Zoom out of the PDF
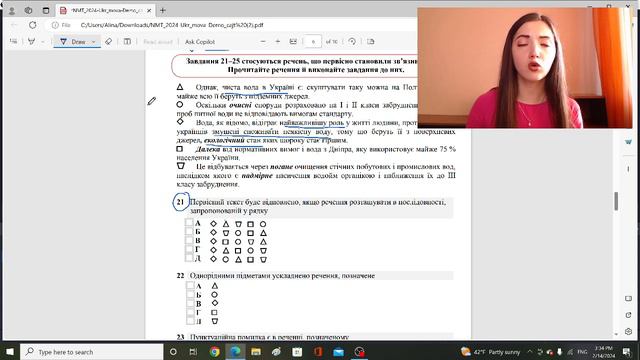640x360 pixels. point(263,42)
